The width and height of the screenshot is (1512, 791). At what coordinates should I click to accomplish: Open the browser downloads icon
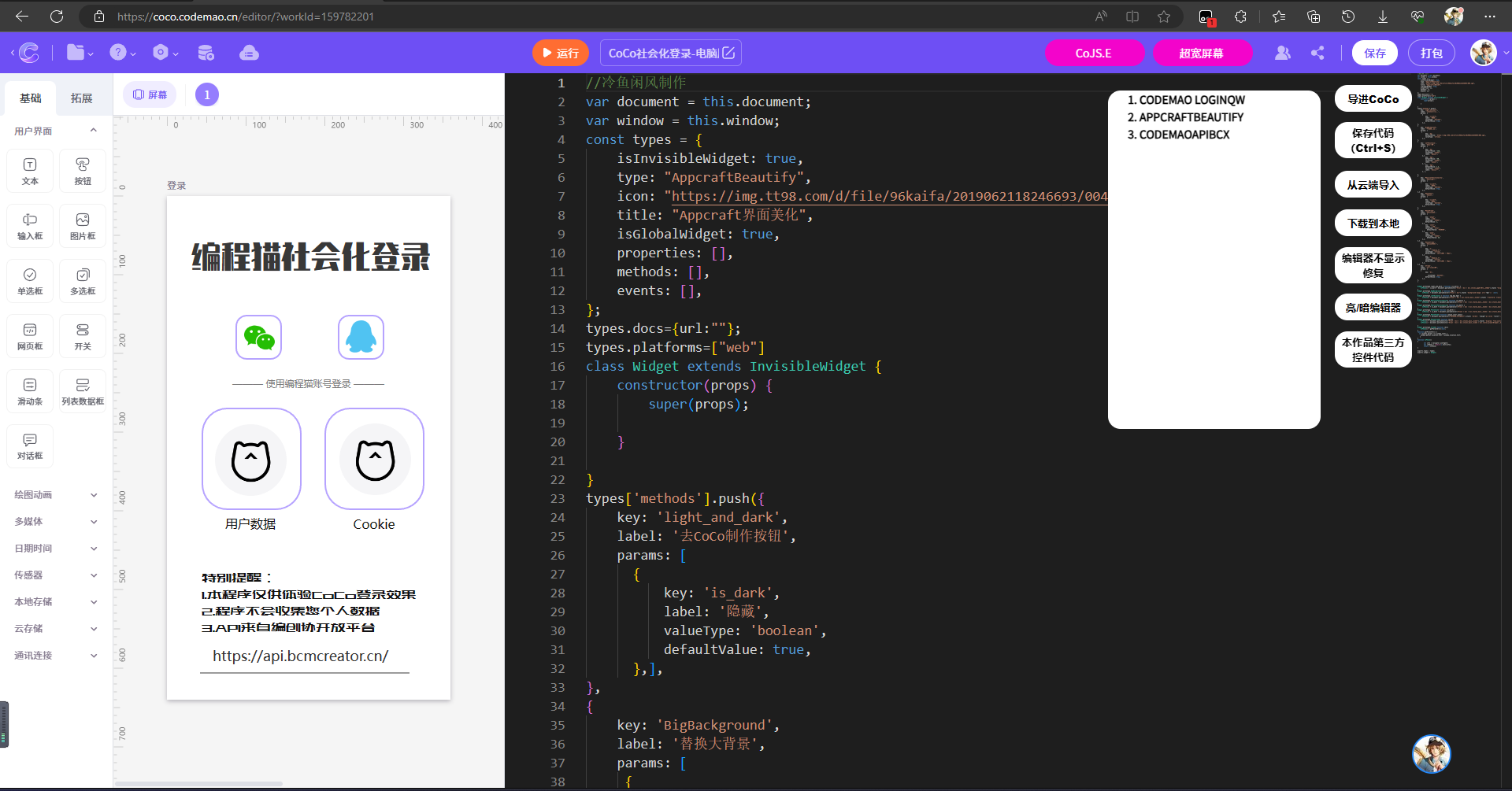point(1383,17)
